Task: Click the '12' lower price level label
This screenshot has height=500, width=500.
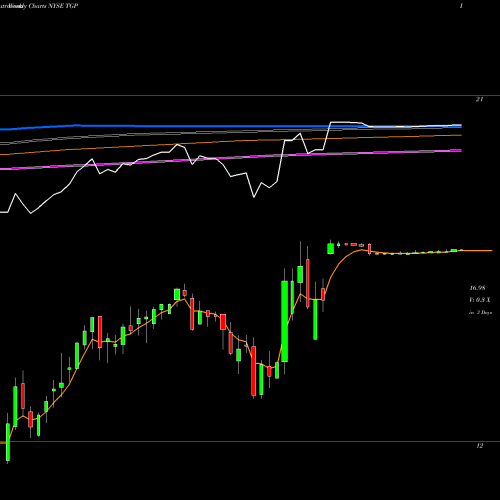Action: pyautogui.click(x=479, y=446)
